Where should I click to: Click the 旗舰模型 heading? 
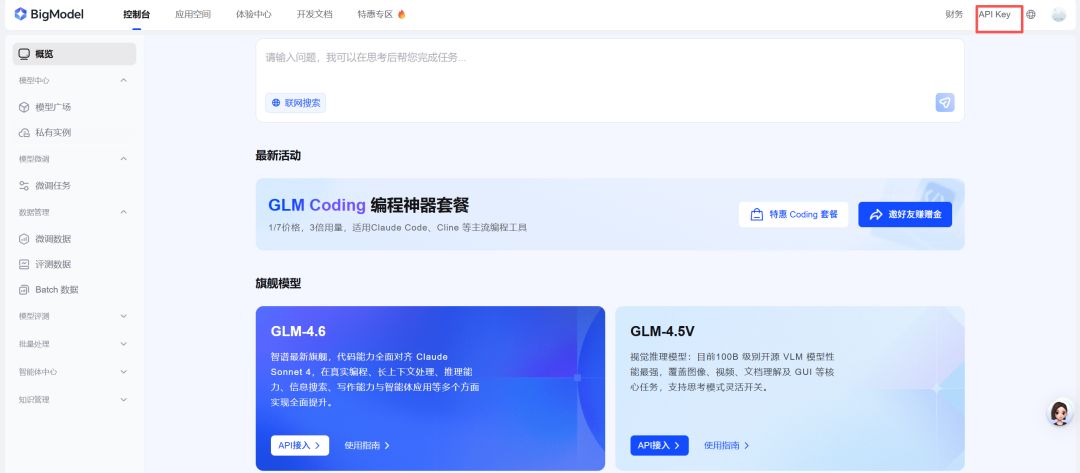point(278,284)
